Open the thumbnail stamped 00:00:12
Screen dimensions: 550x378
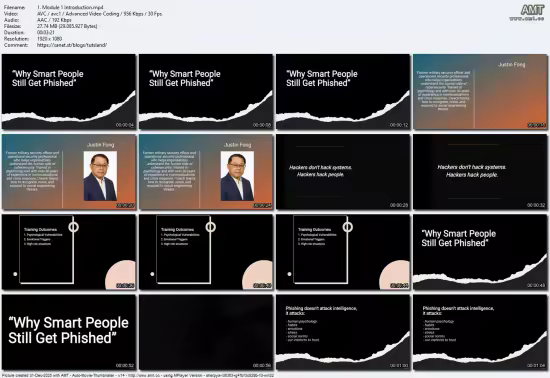point(343,92)
